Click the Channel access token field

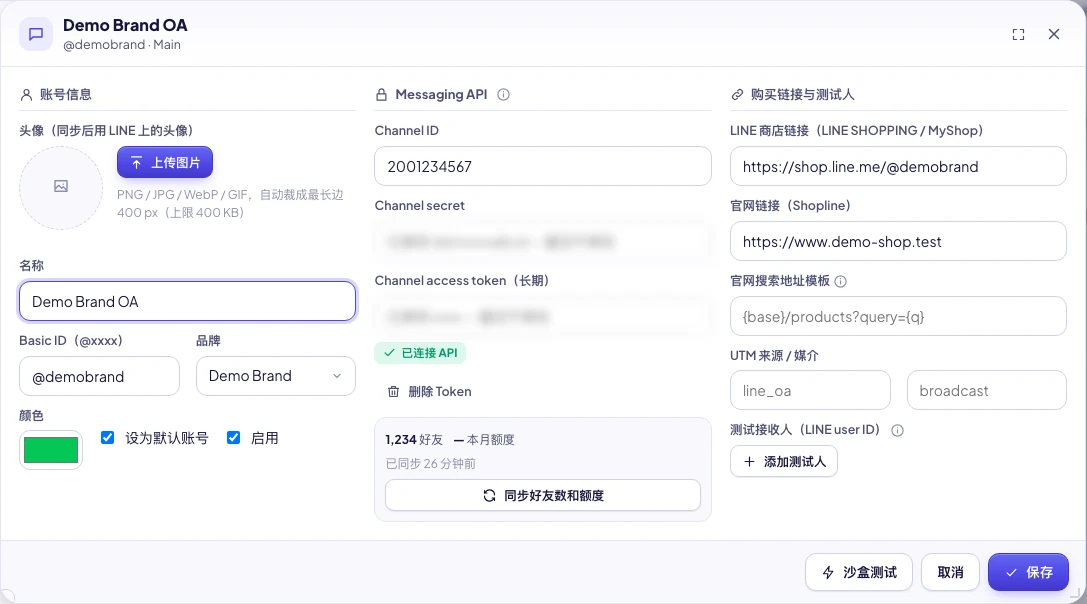(543, 316)
